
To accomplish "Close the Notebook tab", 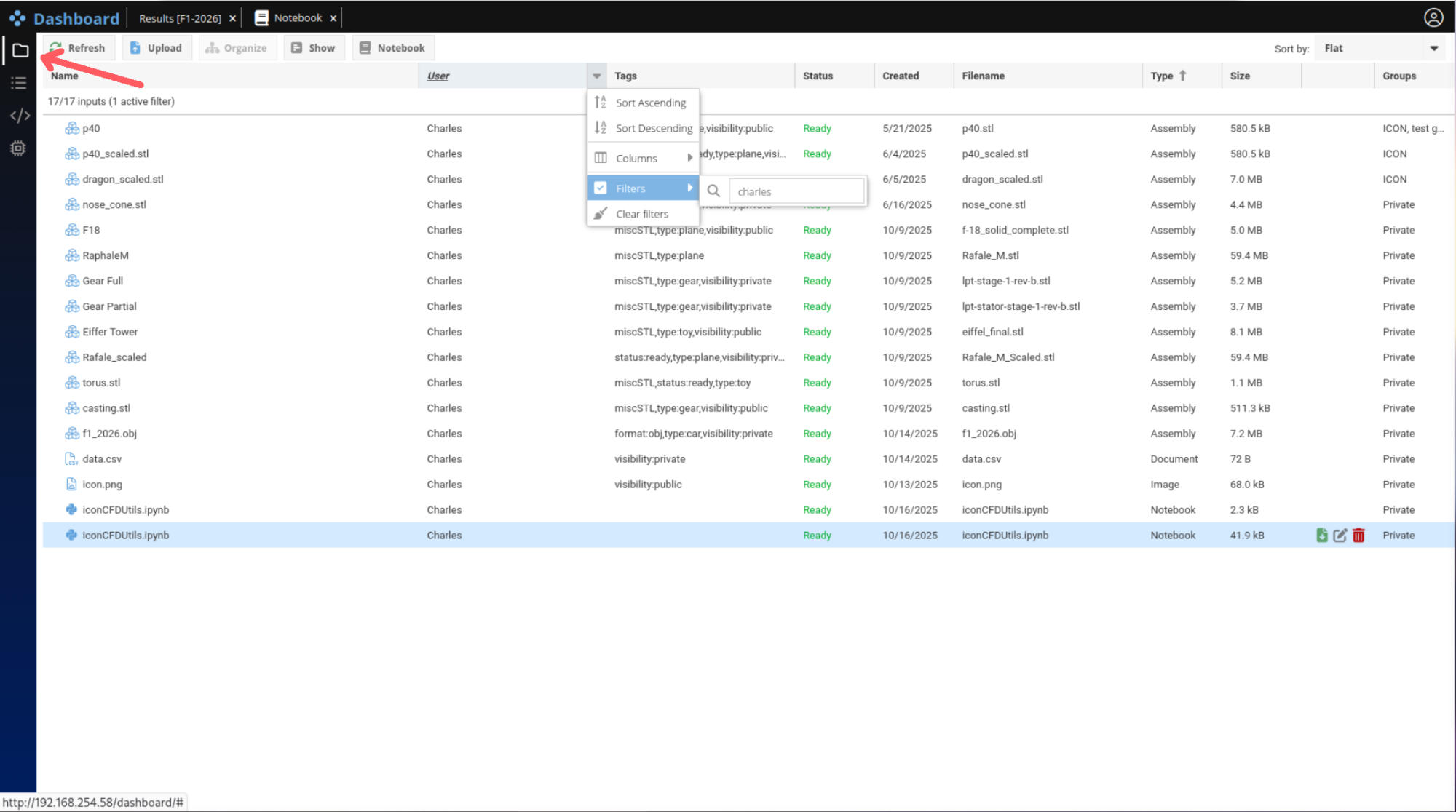I will tap(333, 18).
